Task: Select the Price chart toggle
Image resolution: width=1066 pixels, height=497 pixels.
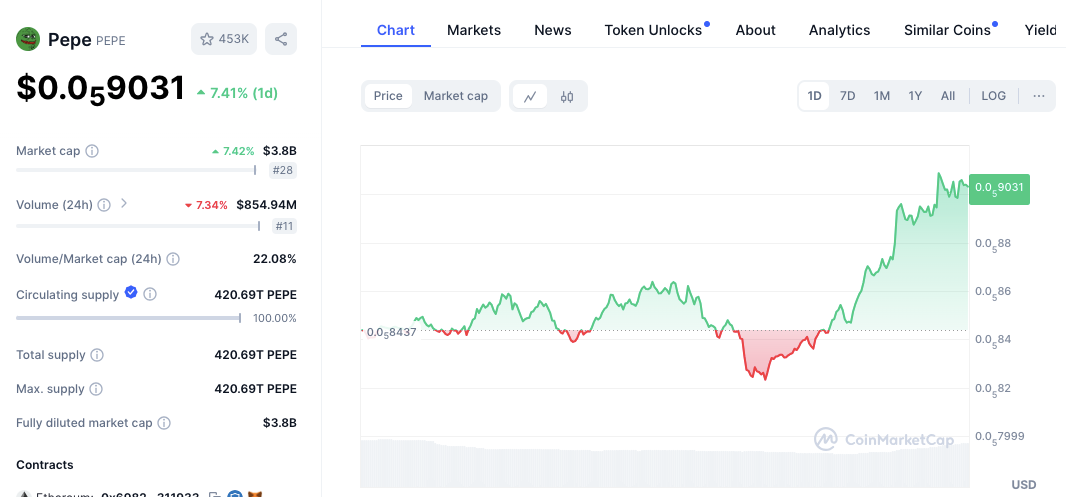Action: 388,96
